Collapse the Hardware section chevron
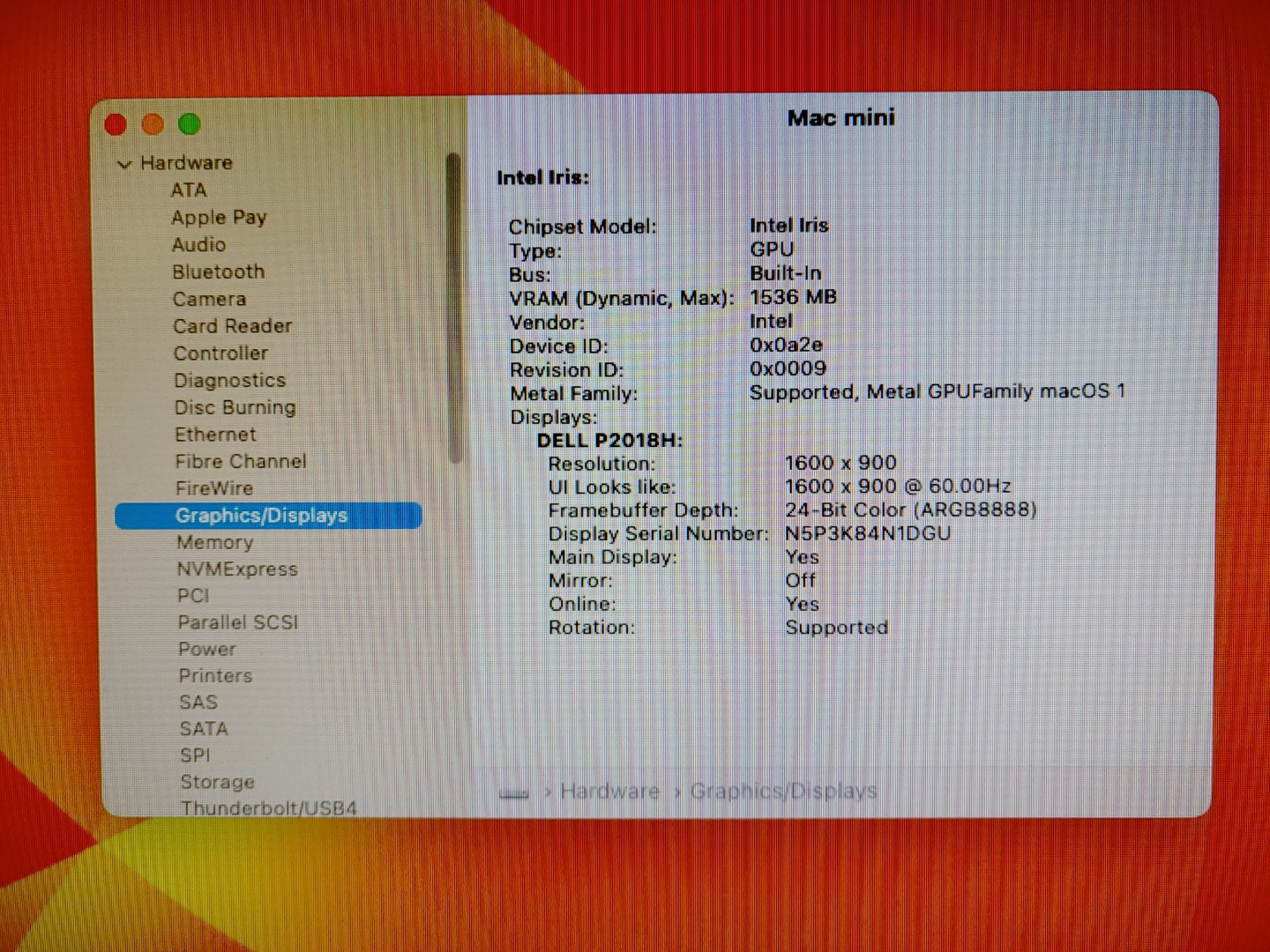Screen dimensions: 1270x952 (124, 164)
